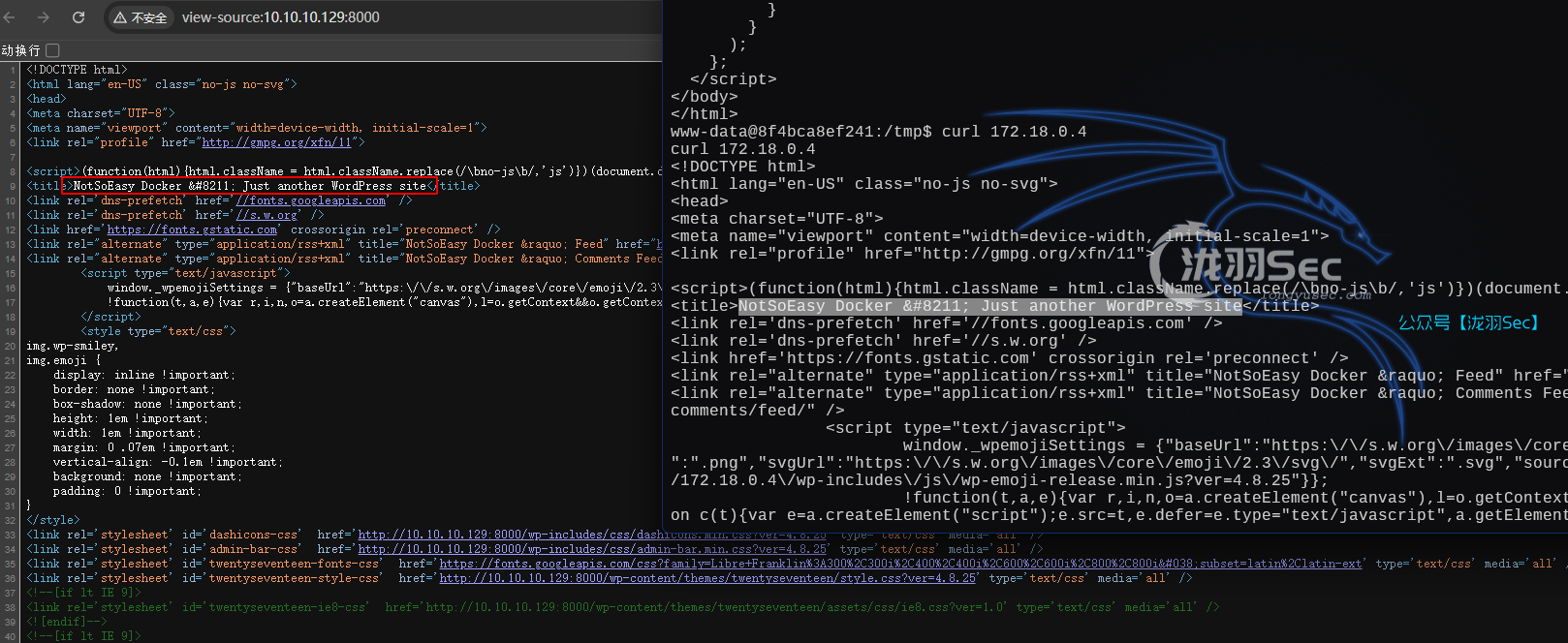Open the gmpg.org/xfn/11 profile link

[x=276, y=142]
